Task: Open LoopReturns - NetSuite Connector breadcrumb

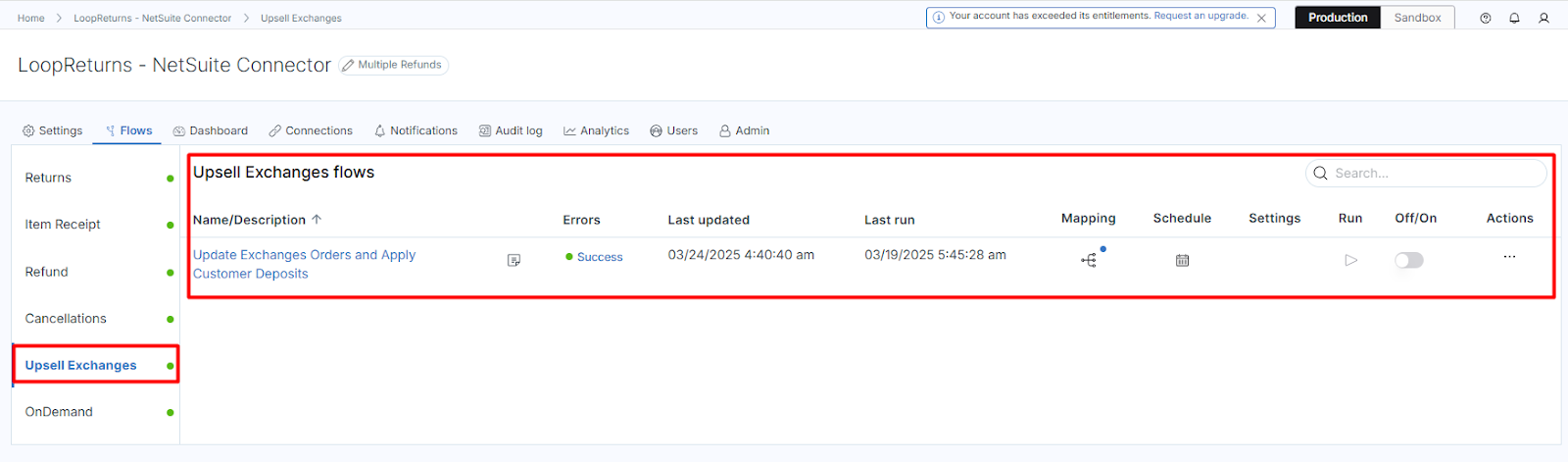Action: [153, 18]
